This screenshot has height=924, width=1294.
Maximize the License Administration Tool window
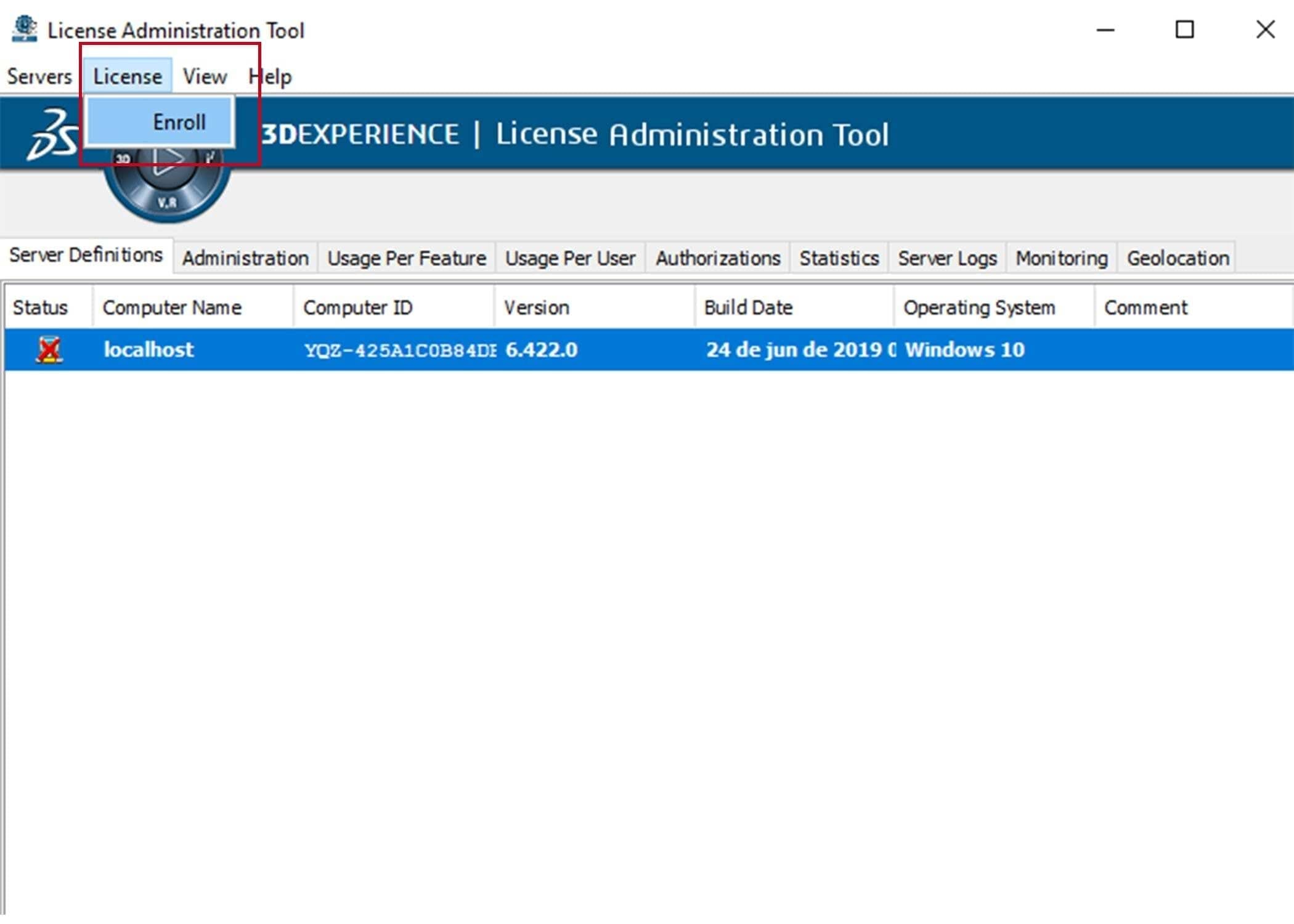(1184, 30)
